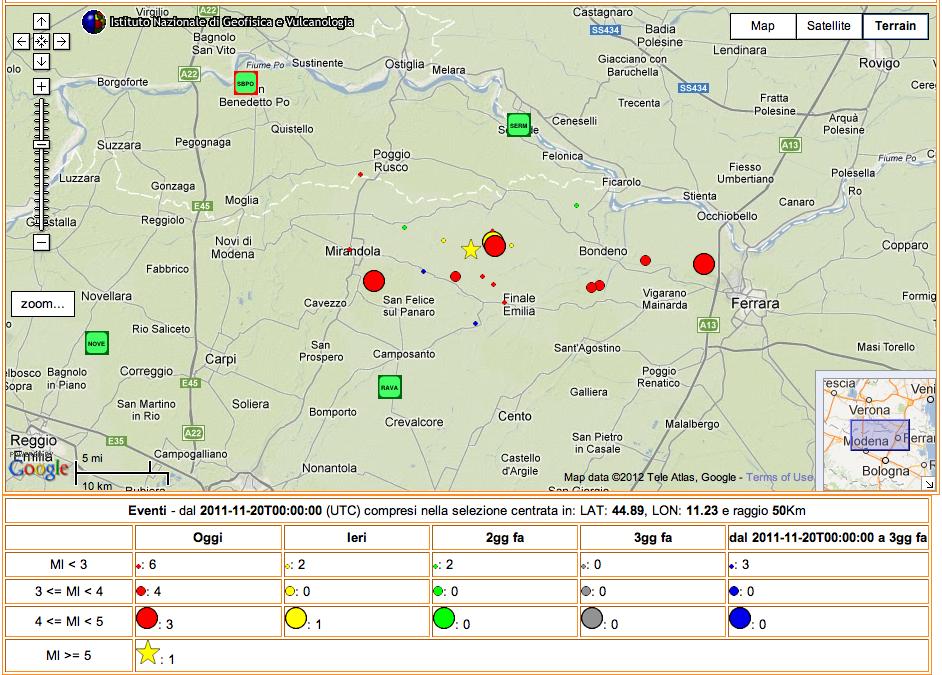The height and width of the screenshot is (675, 942).
Task: Click the yellow star earthquake marker
Action: (470, 249)
